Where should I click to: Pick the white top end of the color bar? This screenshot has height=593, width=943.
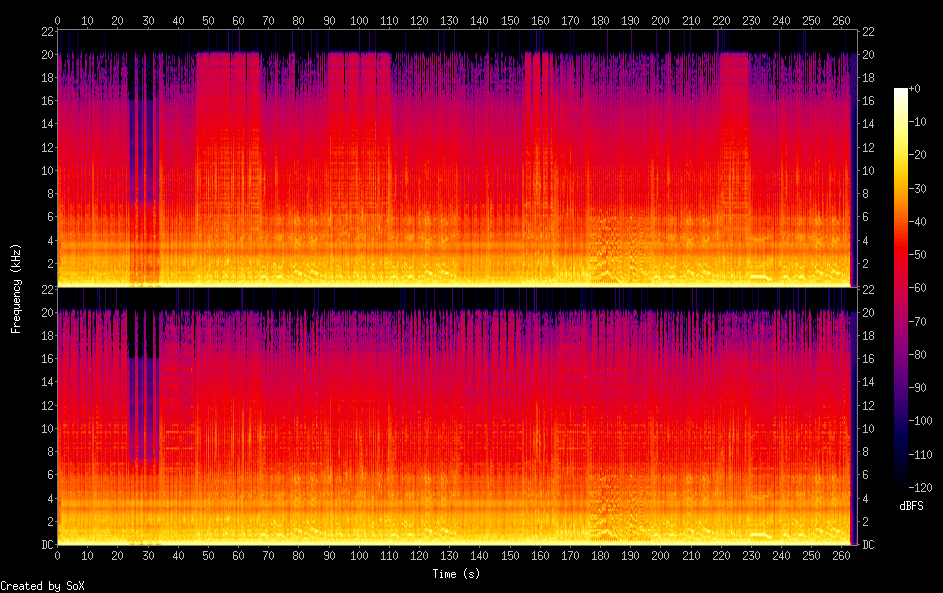(901, 93)
